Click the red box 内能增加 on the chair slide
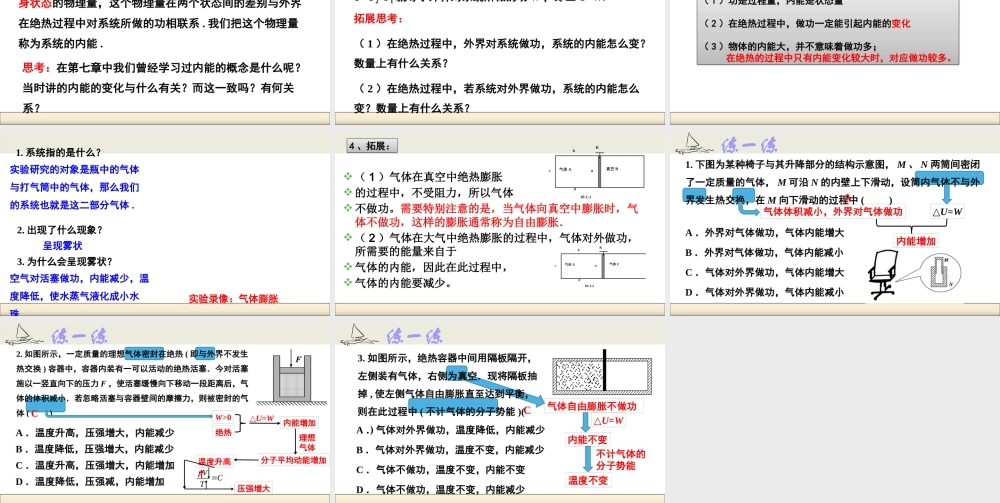The height and width of the screenshot is (503, 1000). point(915,241)
